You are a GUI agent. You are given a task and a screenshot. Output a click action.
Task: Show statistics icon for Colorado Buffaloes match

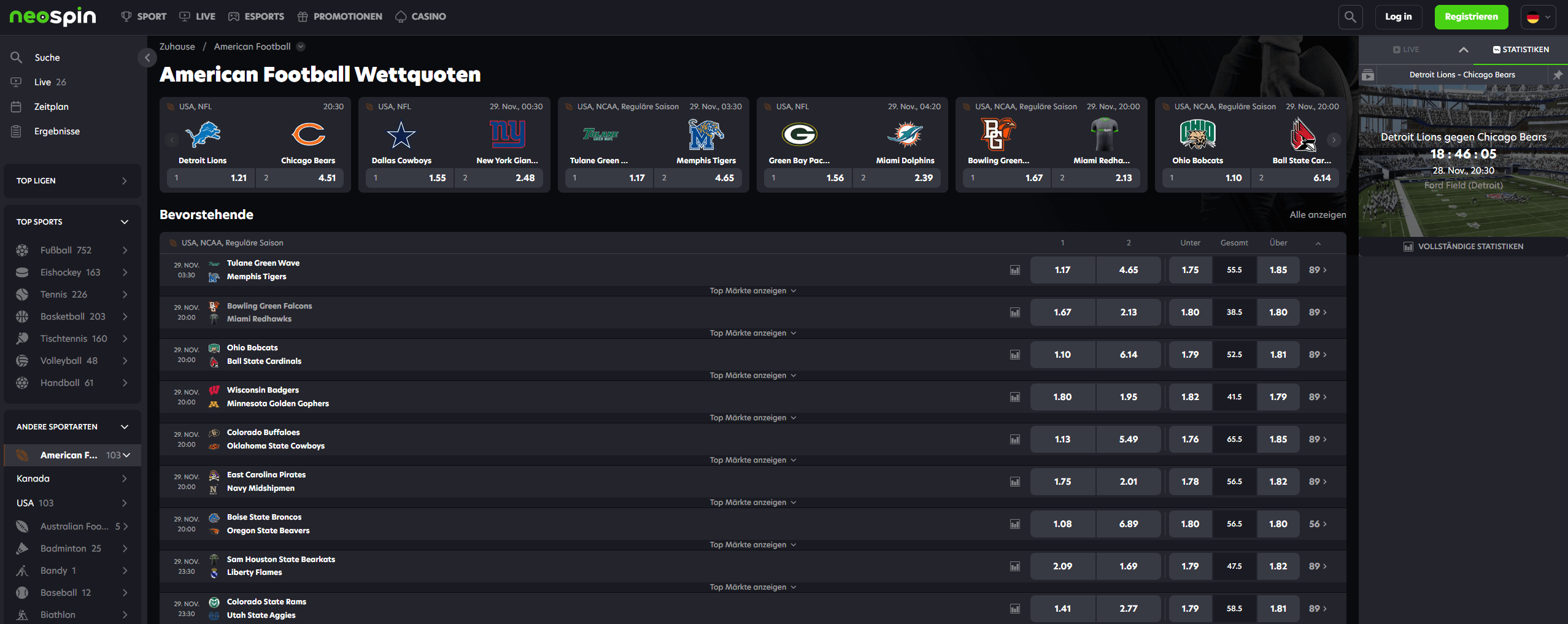click(1015, 439)
